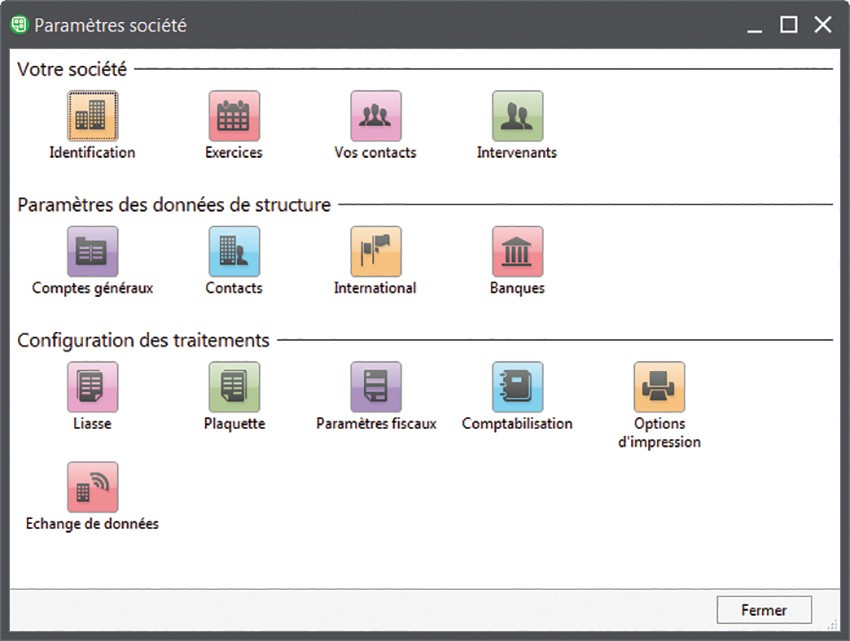The height and width of the screenshot is (641, 850).
Task: Open Options d'impression printer icon
Action: (659, 387)
